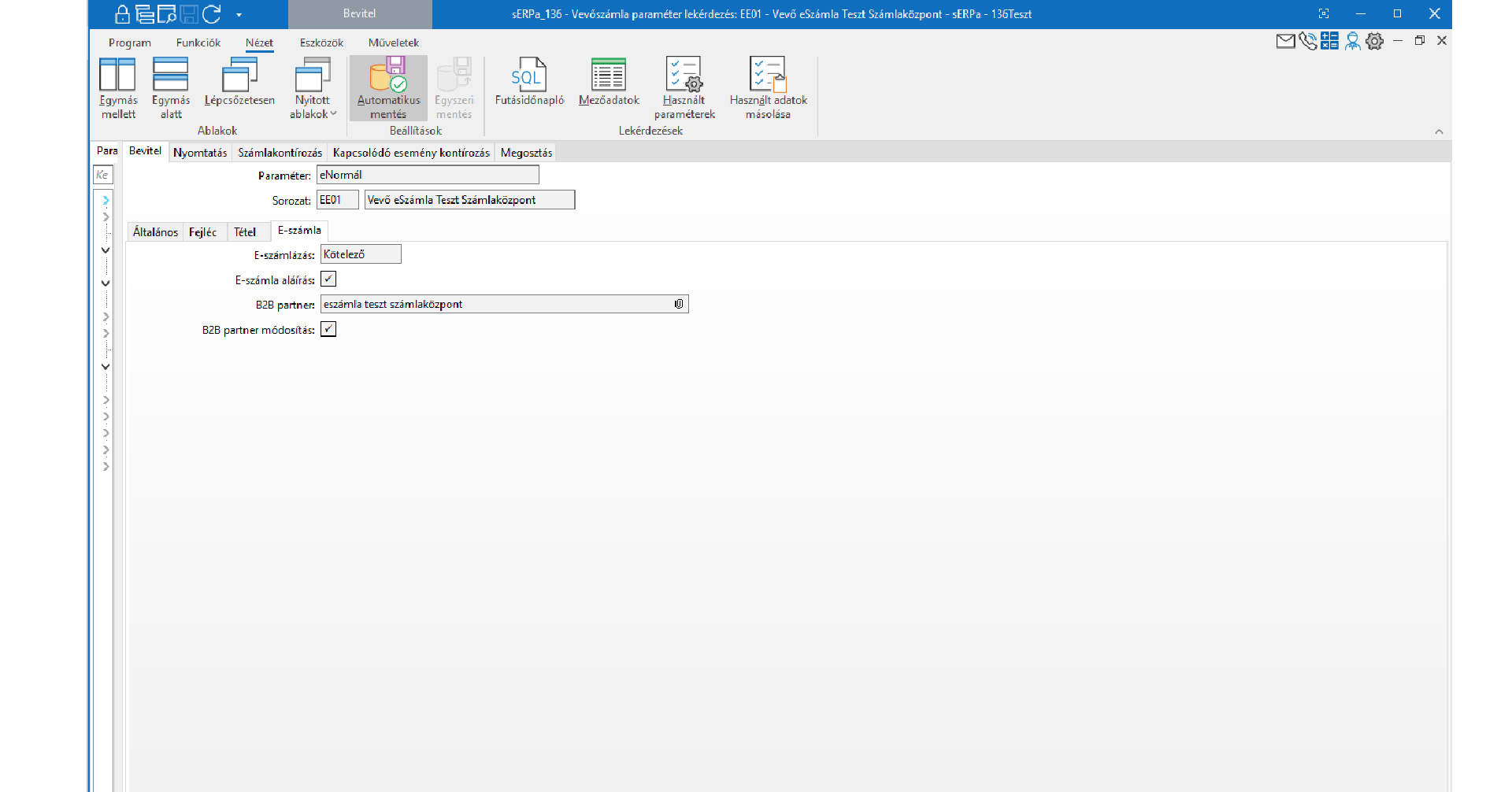Click the phone call icon
The height and width of the screenshot is (792, 1512).
tap(1307, 41)
